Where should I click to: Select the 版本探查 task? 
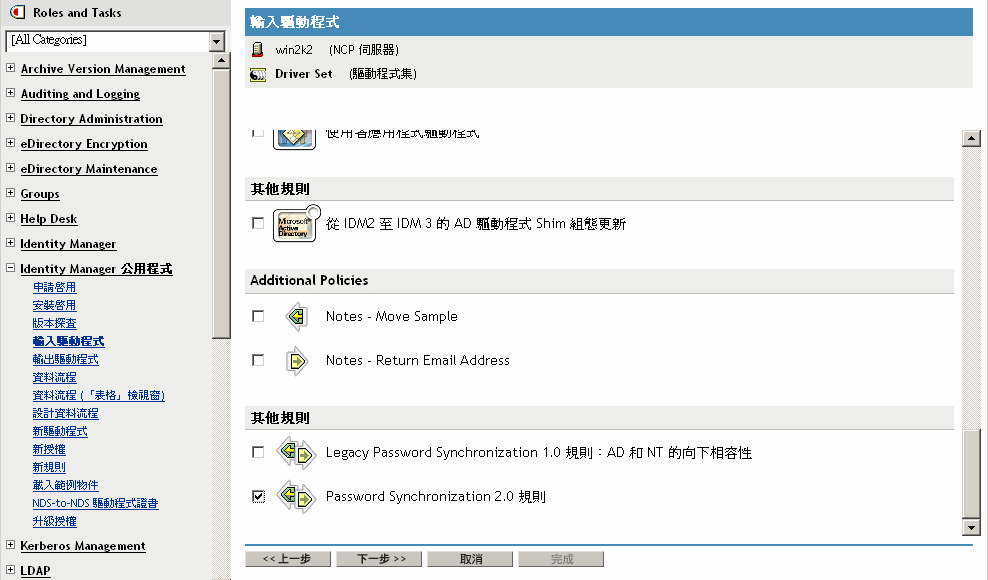pos(54,323)
